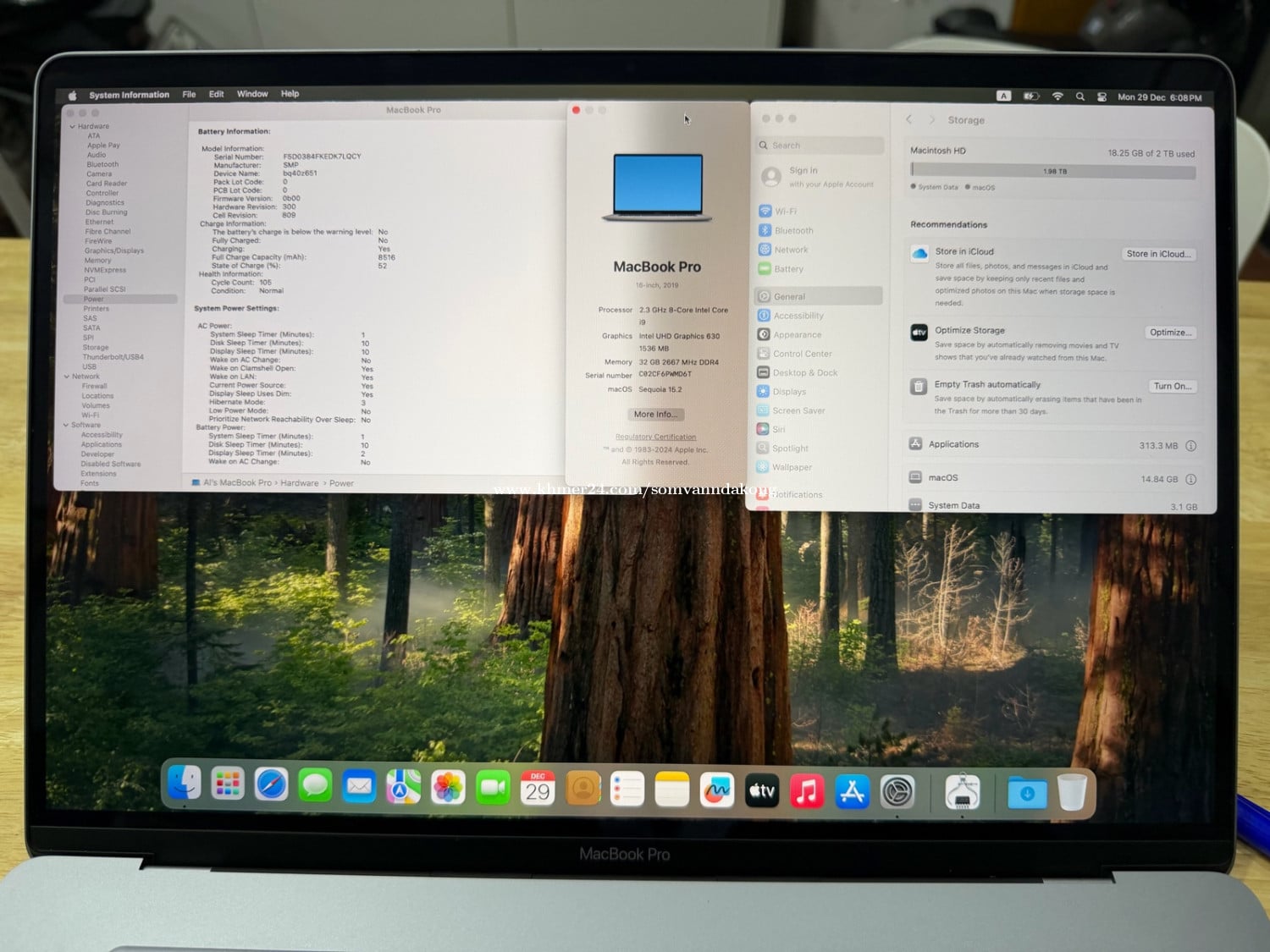Collapse the Software tree section
Screen dimensions: 1270x952
point(66,425)
